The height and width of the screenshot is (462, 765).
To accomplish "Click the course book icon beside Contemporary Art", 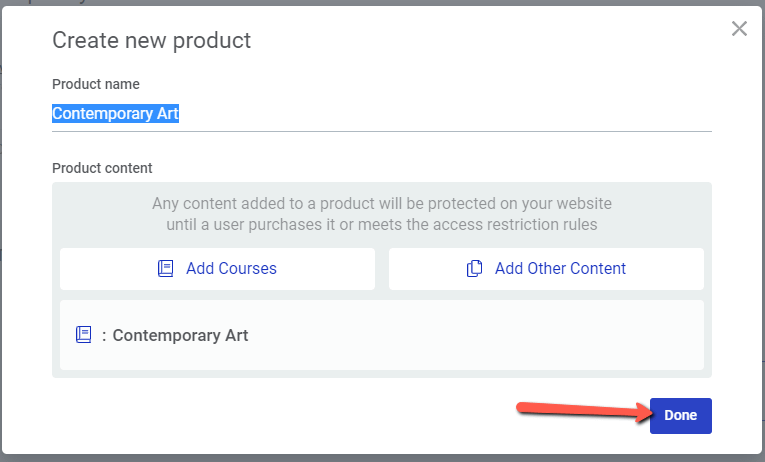I will click(83, 335).
